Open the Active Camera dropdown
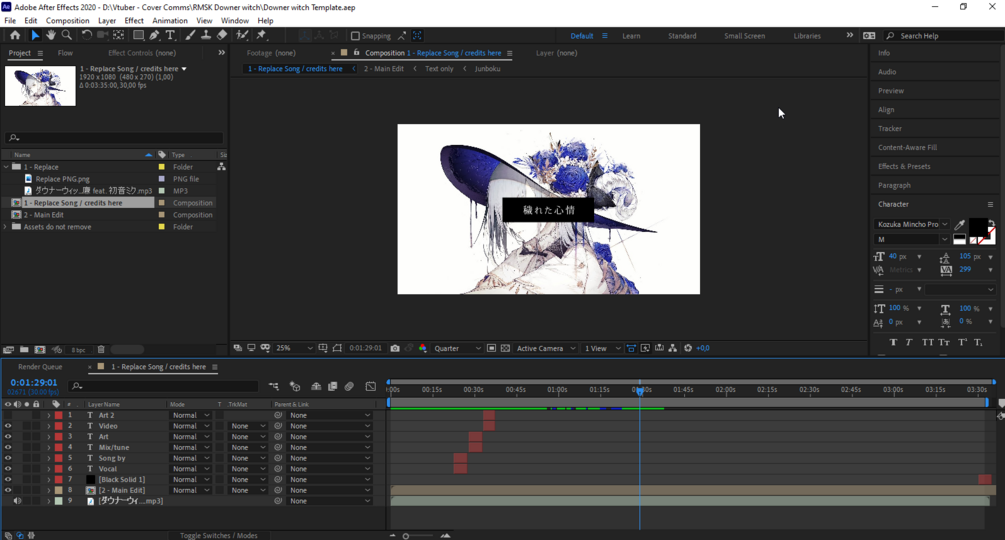 click(x=546, y=348)
